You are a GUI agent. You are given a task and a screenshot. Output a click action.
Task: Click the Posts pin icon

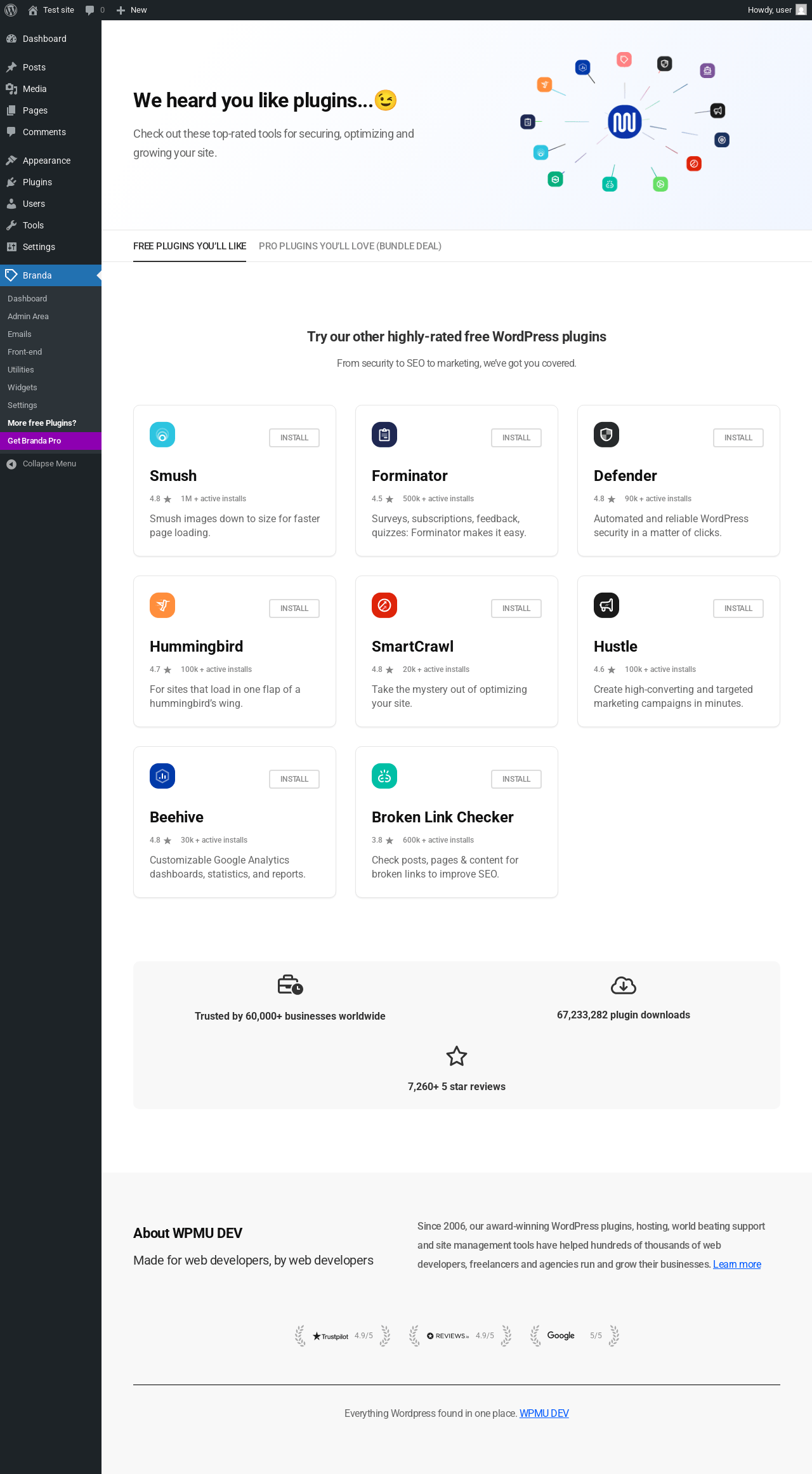tap(11, 67)
